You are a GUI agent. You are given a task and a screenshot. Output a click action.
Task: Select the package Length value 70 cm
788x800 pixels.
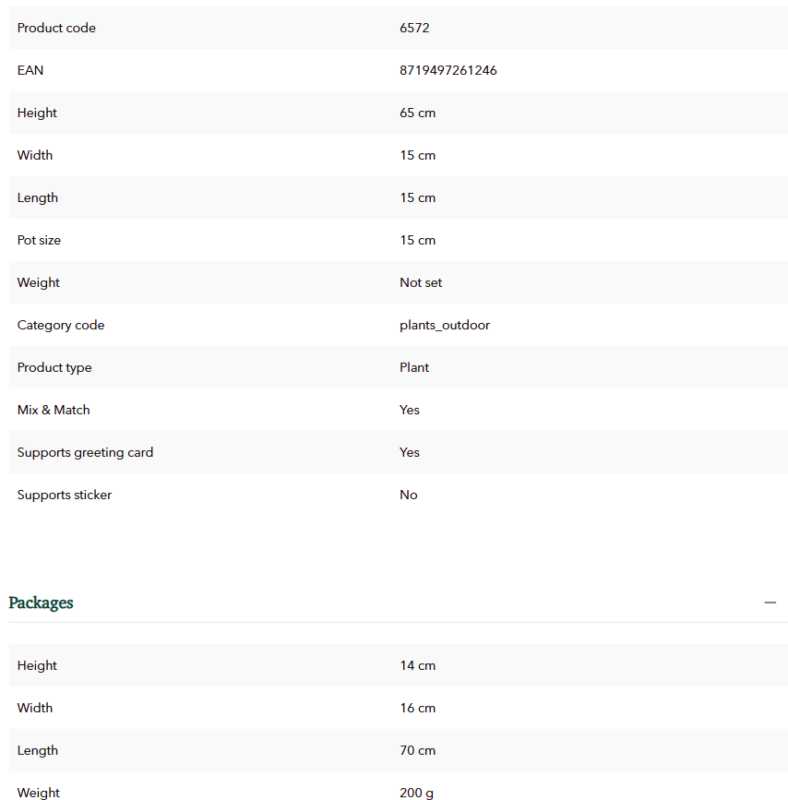pos(417,751)
